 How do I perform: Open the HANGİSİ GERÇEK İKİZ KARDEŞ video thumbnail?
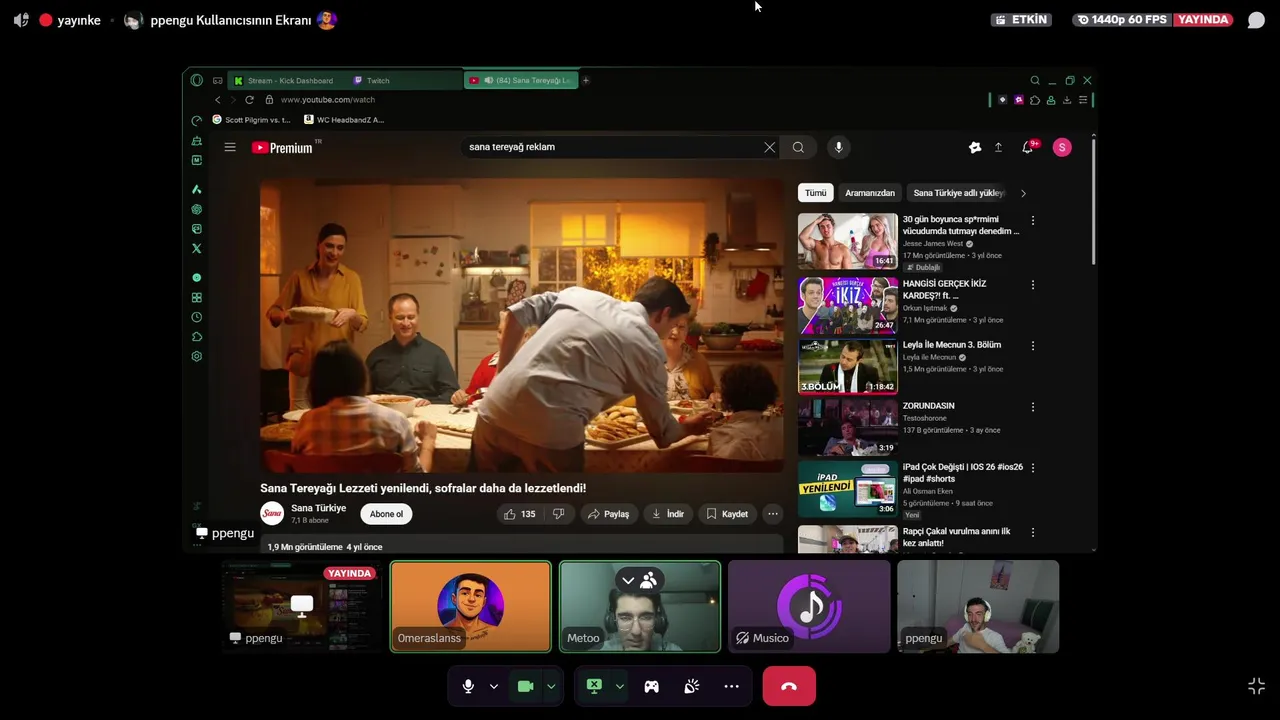click(848, 305)
